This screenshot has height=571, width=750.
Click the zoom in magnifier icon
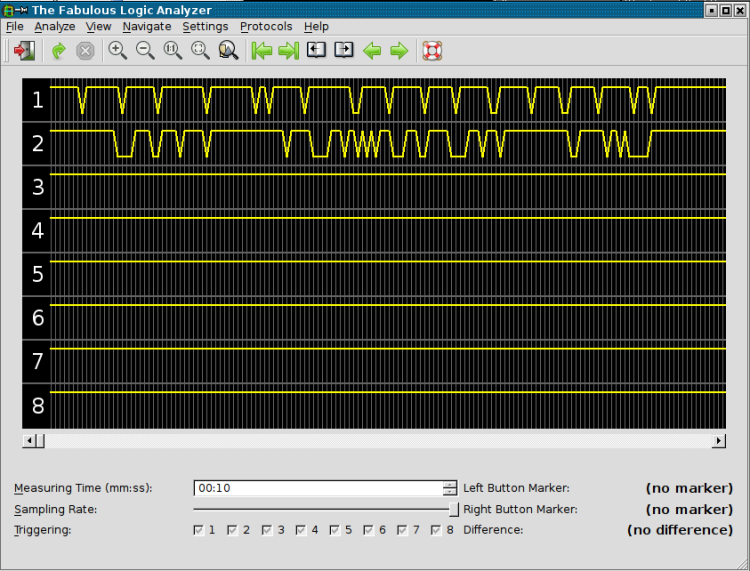coord(118,51)
